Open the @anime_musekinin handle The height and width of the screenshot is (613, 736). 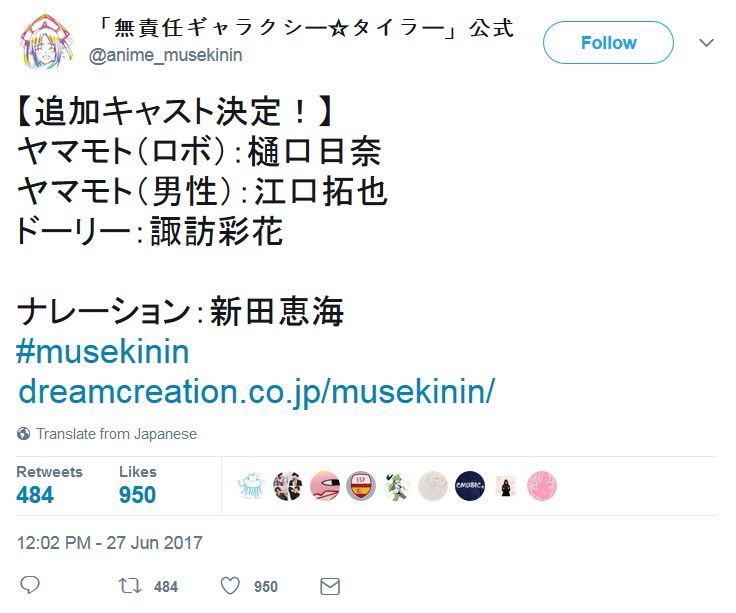click(165, 55)
